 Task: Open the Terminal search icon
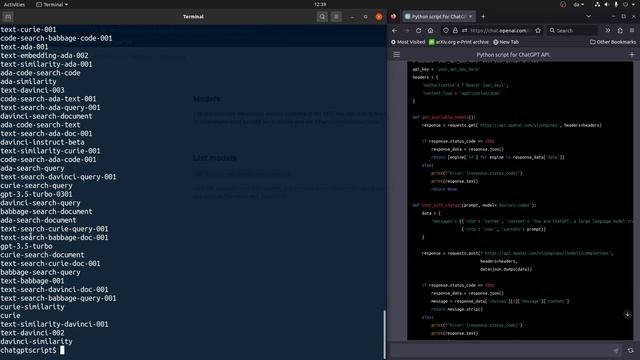(322, 17)
